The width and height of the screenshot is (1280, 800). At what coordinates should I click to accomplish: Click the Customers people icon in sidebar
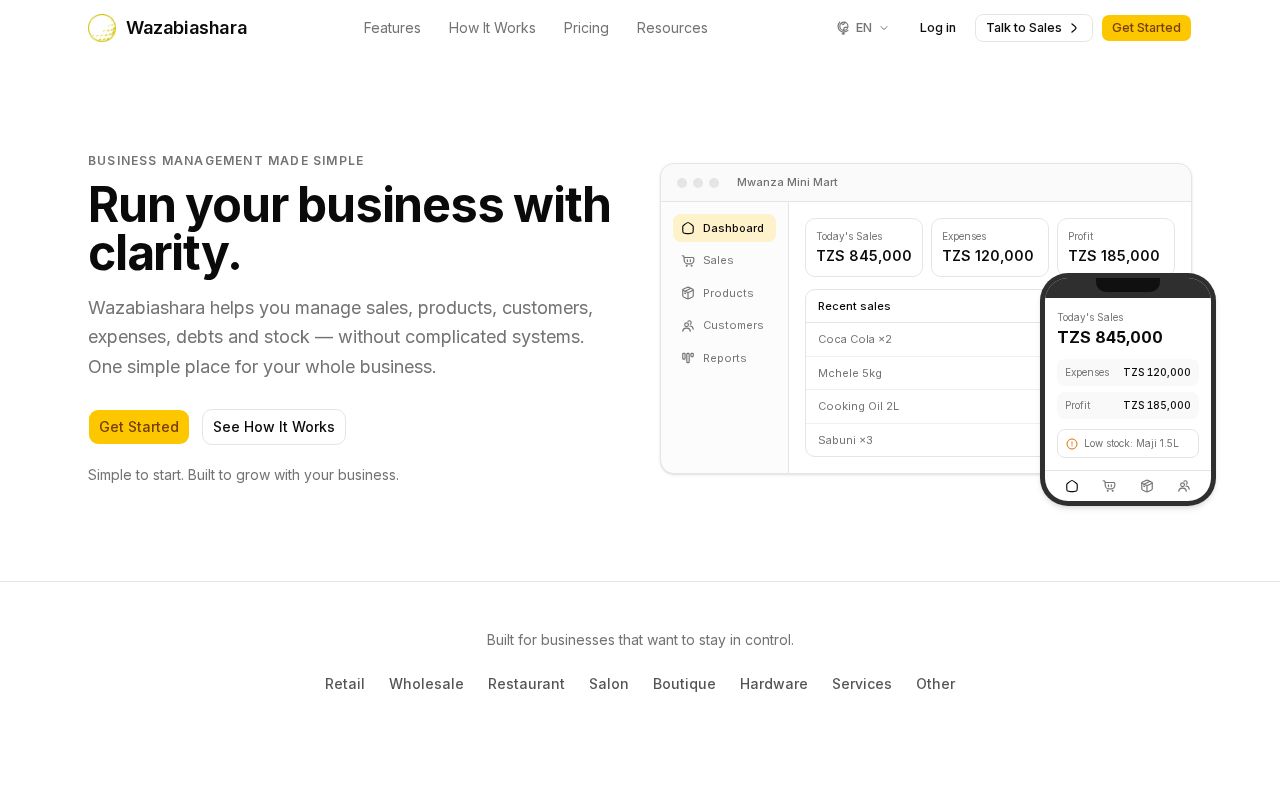688,325
